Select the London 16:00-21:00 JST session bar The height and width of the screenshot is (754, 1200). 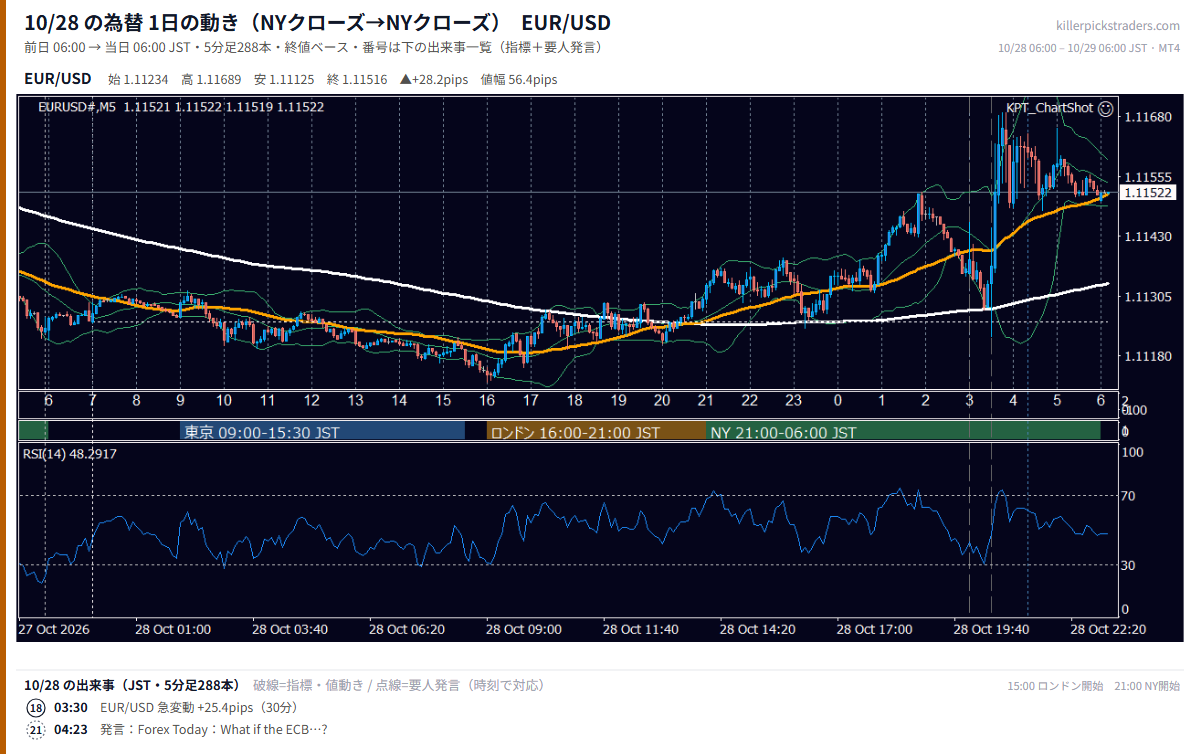coord(596,432)
